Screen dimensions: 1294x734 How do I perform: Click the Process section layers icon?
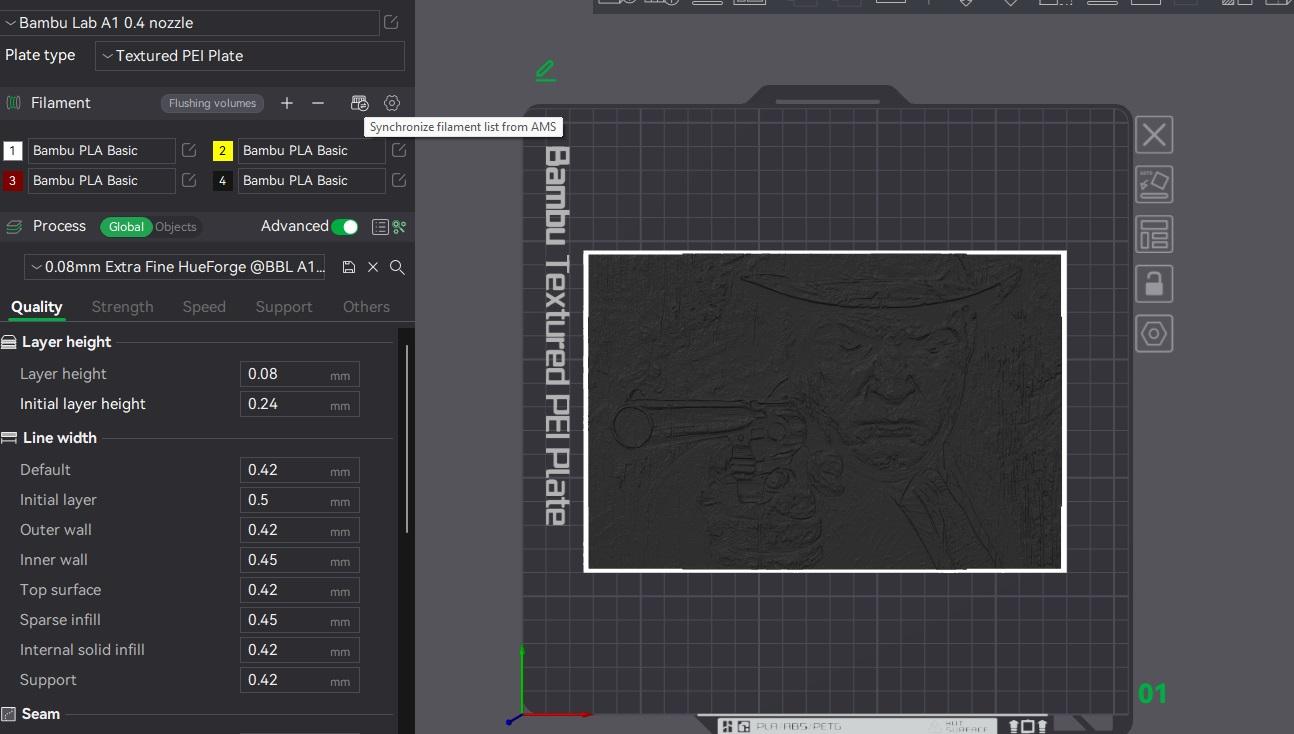(14, 227)
